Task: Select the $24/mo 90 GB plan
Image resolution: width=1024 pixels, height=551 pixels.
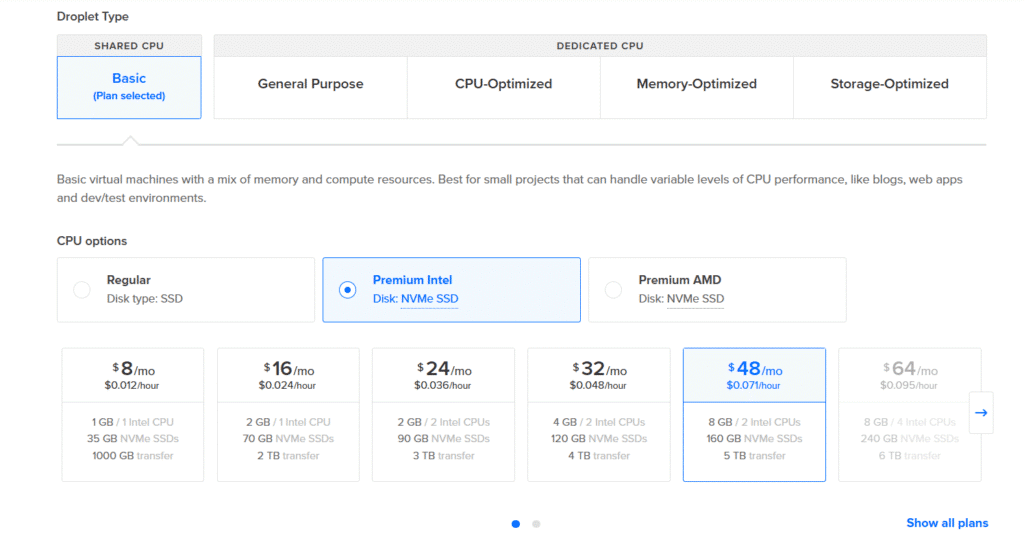Action: 443,415
